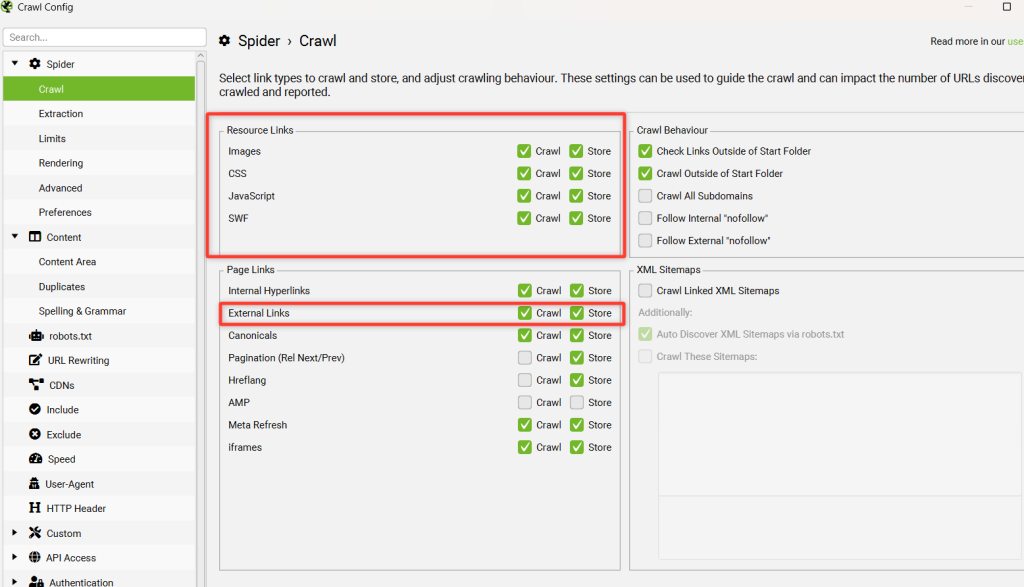Click the User-Agent person icon
The image size is (1024, 587).
(x=34, y=483)
